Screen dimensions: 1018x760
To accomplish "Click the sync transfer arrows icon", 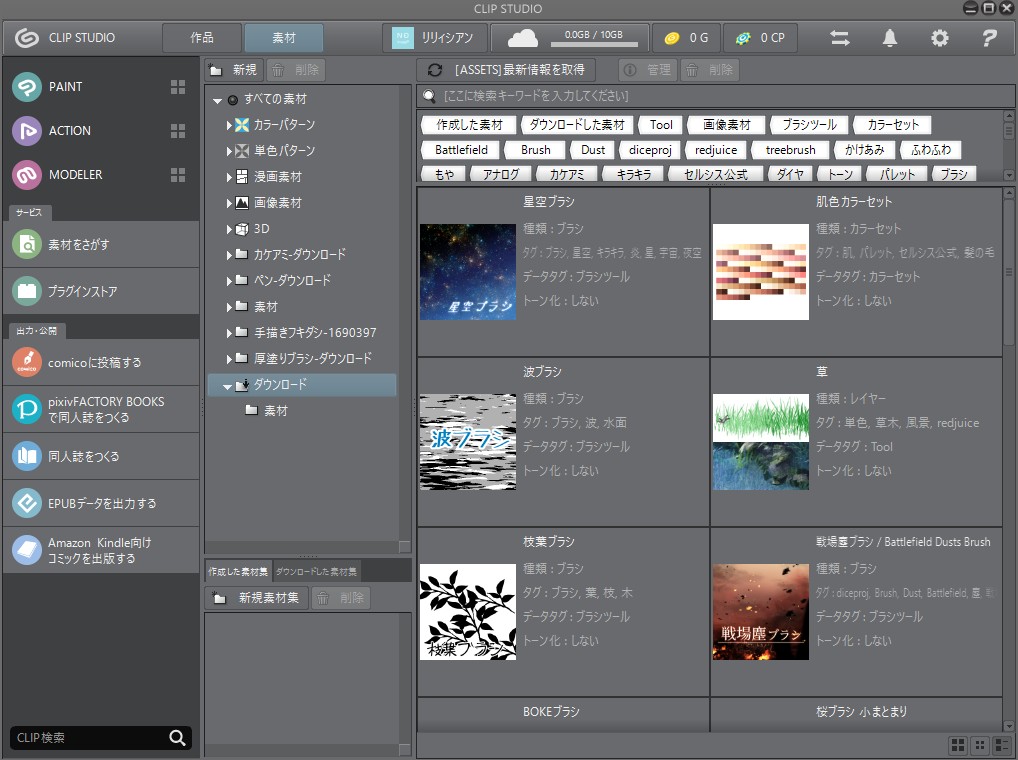I will click(840, 38).
